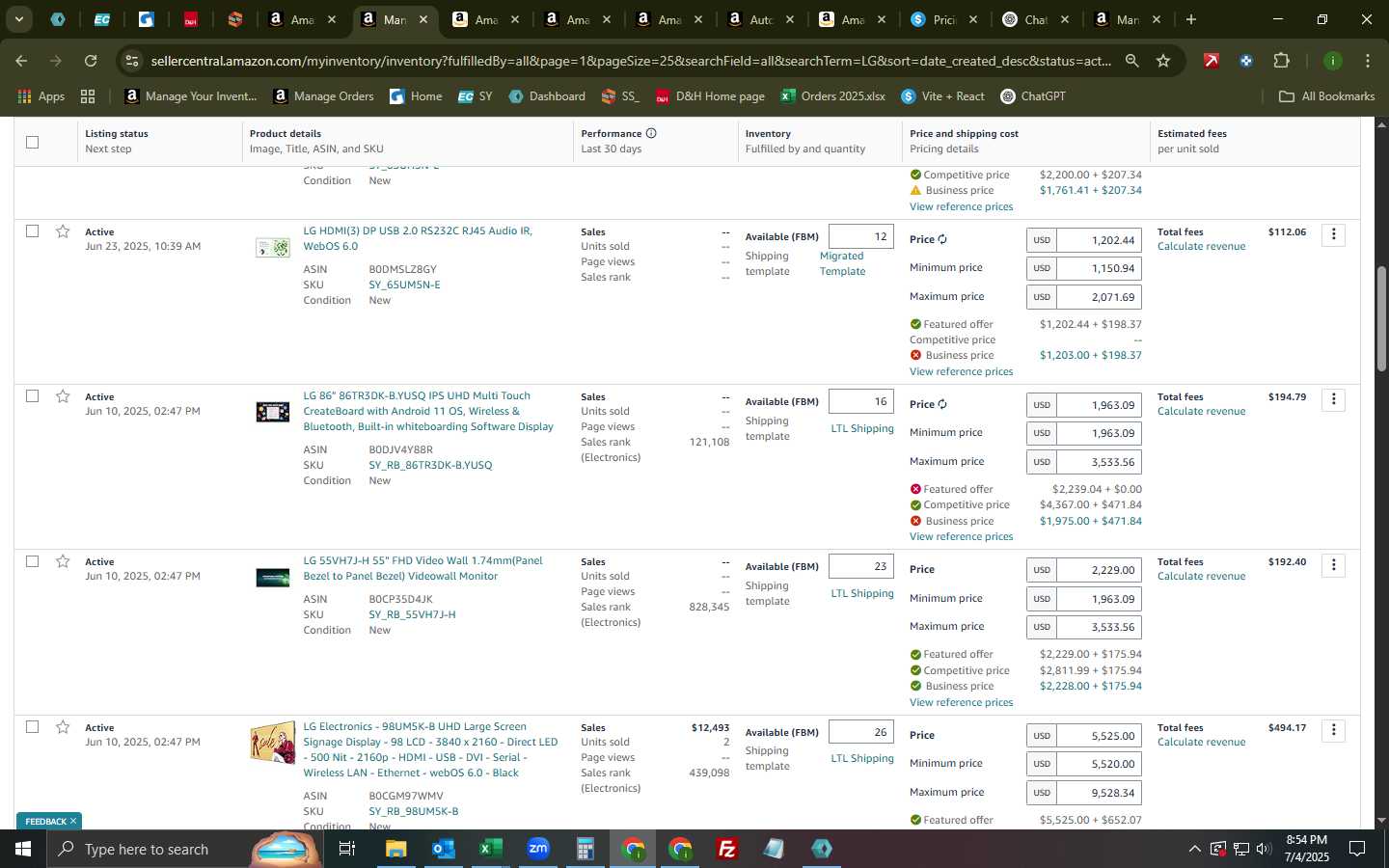Open Outlook from the Windows taskbar

coord(444,849)
